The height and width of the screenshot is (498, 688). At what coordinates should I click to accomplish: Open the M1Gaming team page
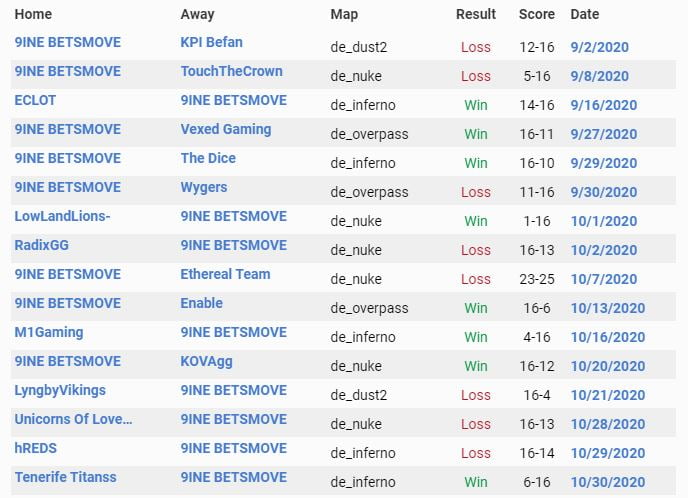point(49,333)
